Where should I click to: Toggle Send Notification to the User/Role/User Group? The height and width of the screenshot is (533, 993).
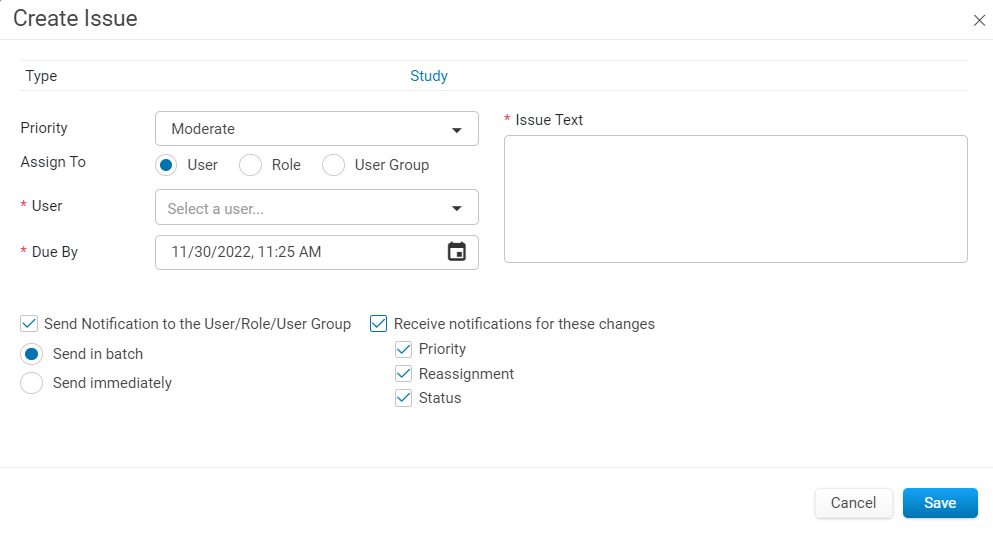point(29,323)
